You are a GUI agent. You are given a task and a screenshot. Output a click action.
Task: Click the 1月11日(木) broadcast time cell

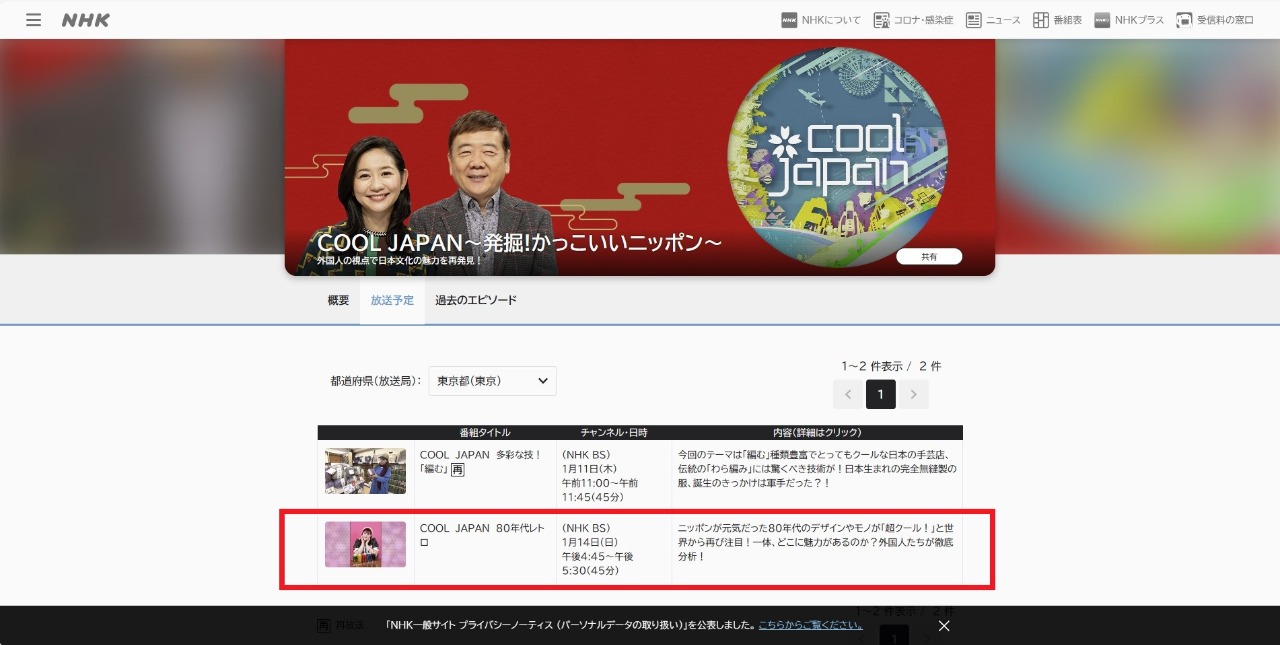pos(613,475)
